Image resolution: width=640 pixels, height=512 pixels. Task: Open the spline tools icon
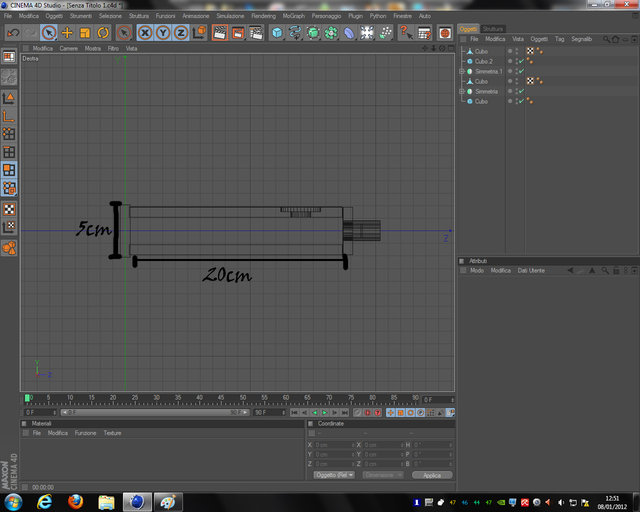(x=295, y=33)
